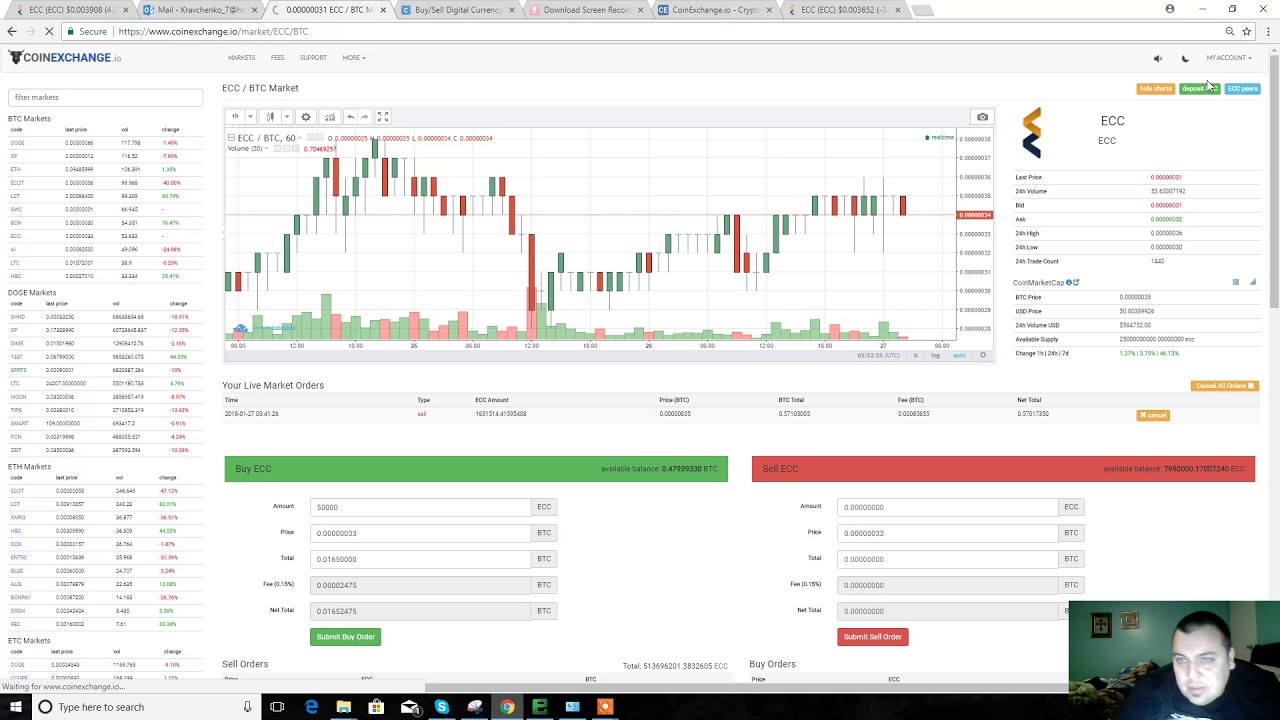Click the Sell ECC available balance link
This screenshot has width=1280, height=720.
coord(1174,469)
